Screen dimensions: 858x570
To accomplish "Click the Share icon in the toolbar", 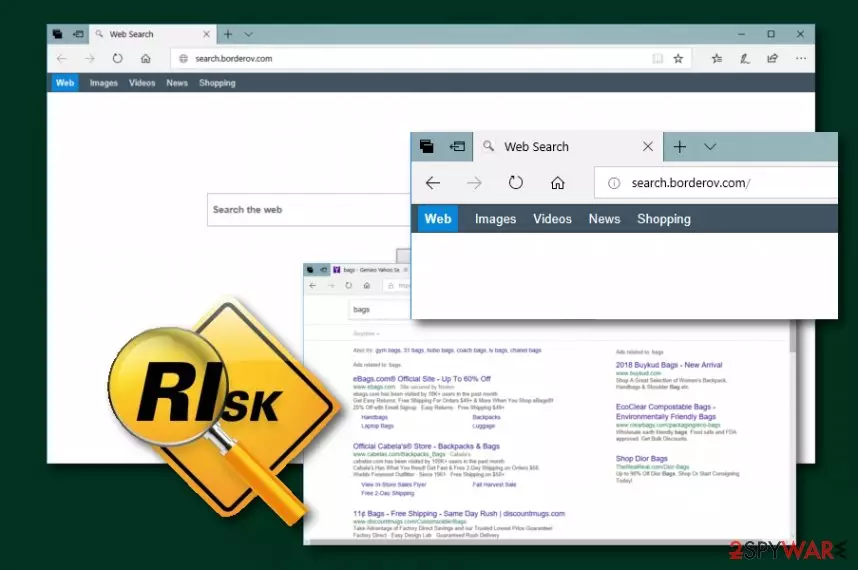I will (x=773, y=59).
